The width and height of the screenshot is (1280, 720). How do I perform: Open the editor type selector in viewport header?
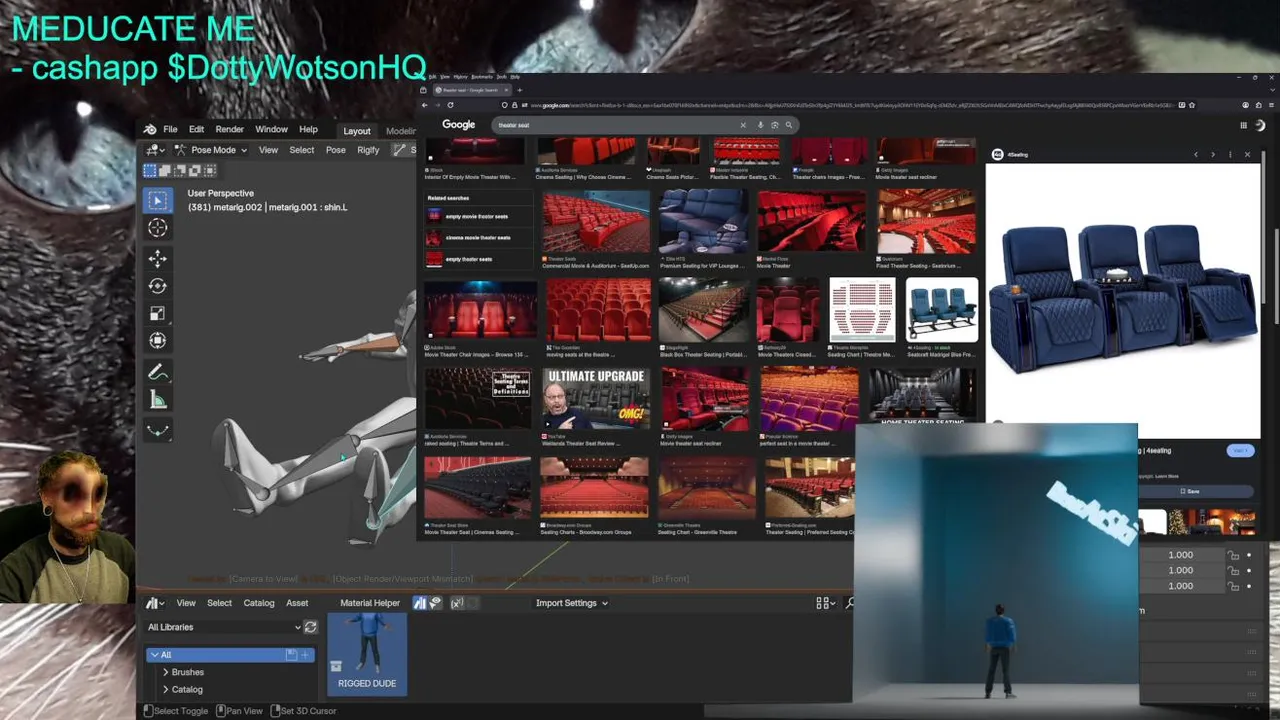[x=155, y=150]
